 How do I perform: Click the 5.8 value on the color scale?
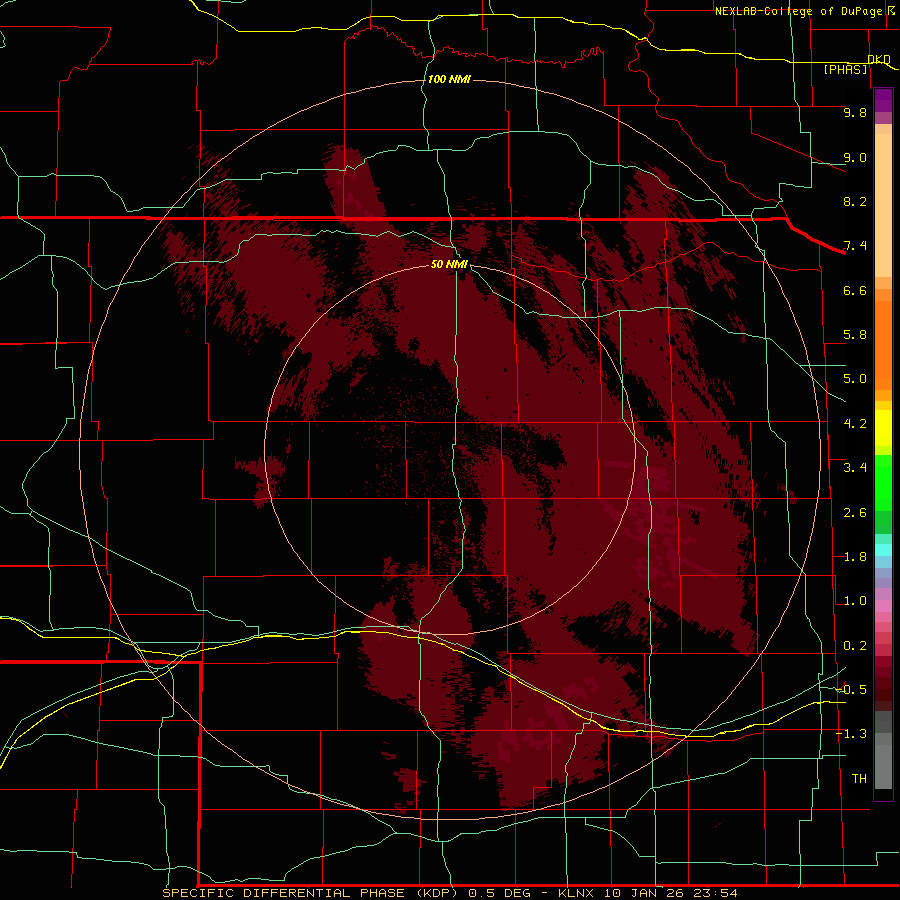click(x=855, y=335)
